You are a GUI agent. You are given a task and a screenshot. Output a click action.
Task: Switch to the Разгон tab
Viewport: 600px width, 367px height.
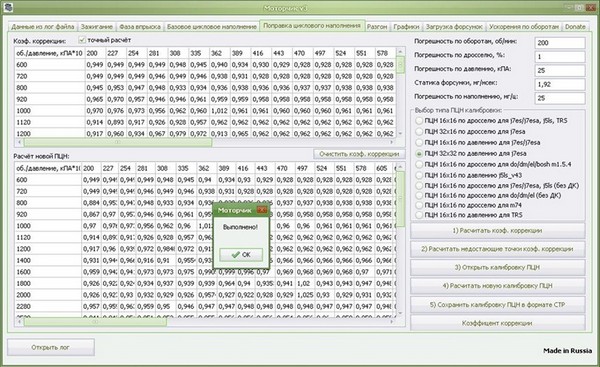(x=377, y=27)
